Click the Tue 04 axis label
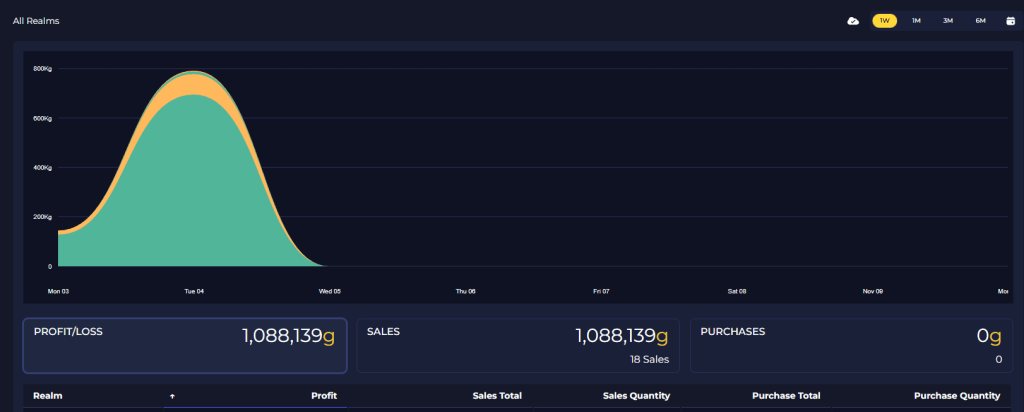Viewport: 1024px width, 412px height. pos(194,291)
